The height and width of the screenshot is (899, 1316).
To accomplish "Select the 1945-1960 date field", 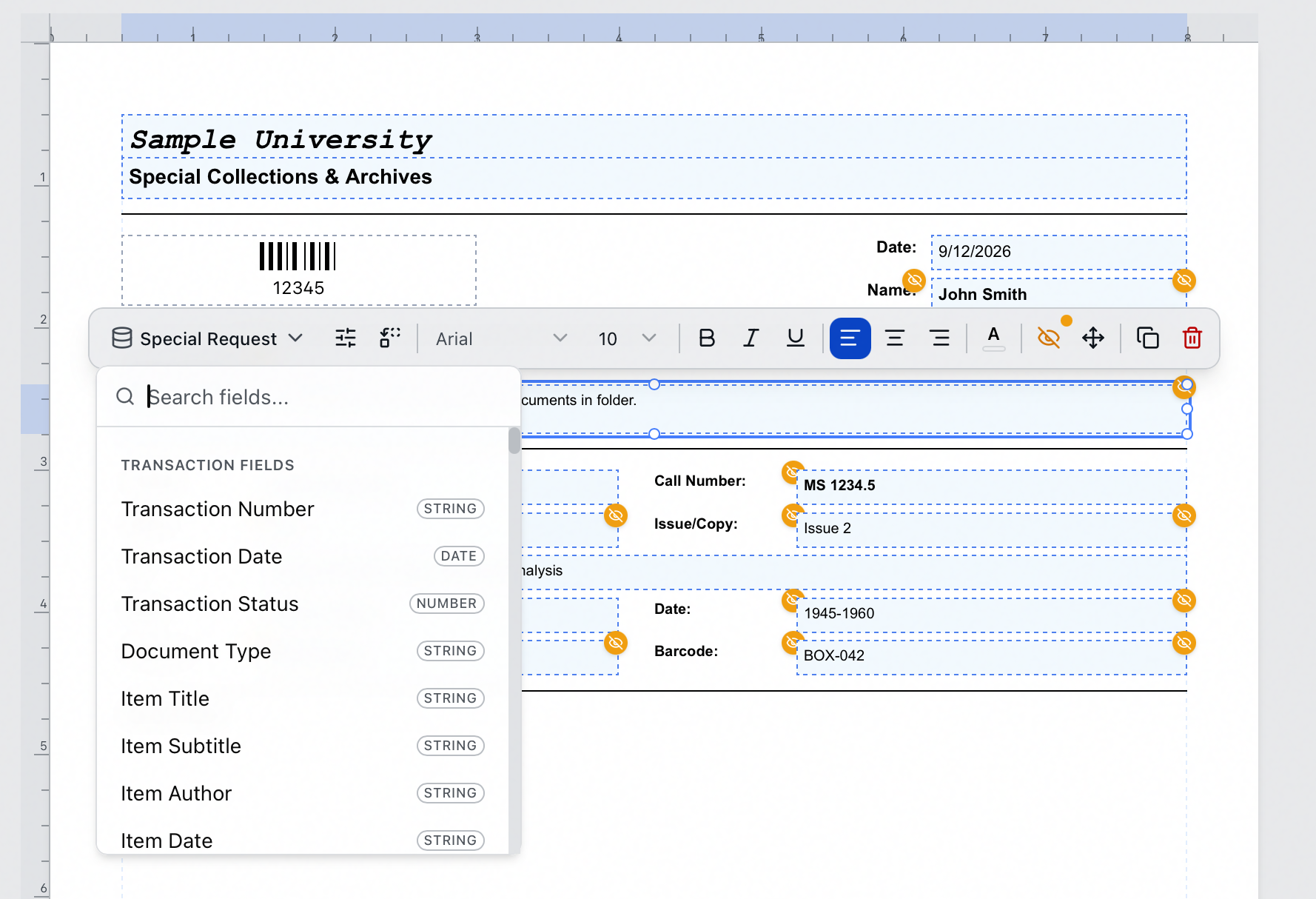I will (x=991, y=615).
